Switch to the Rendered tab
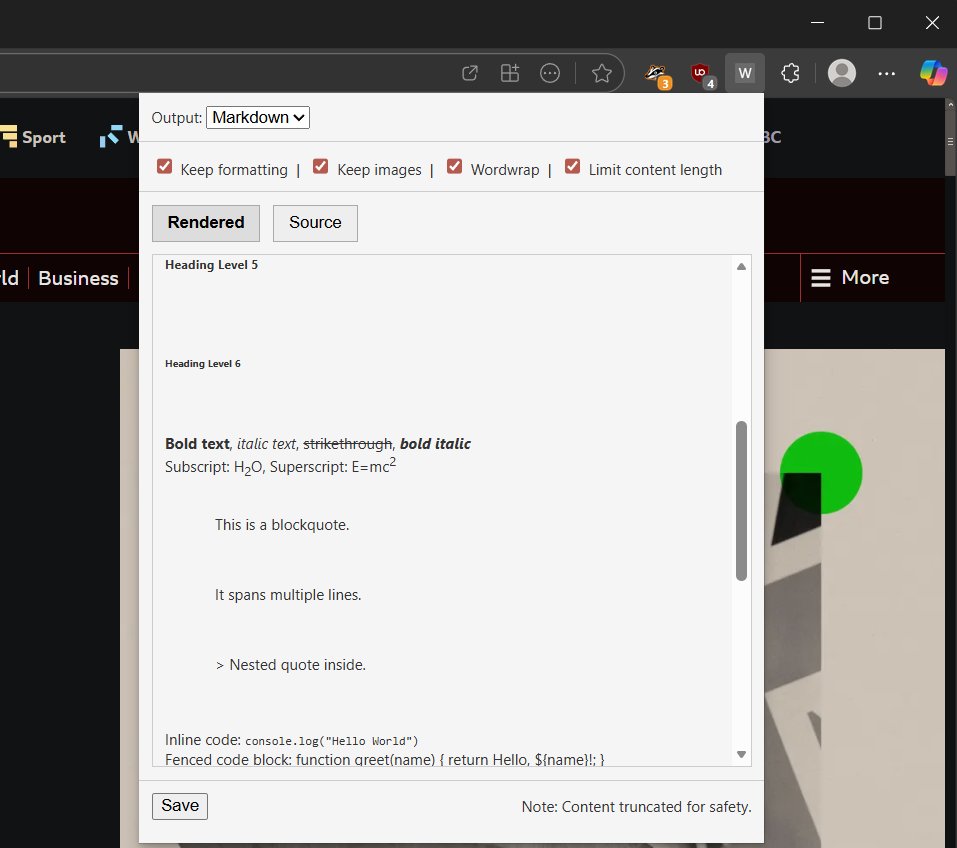This screenshot has width=957, height=848. (206, 223)
